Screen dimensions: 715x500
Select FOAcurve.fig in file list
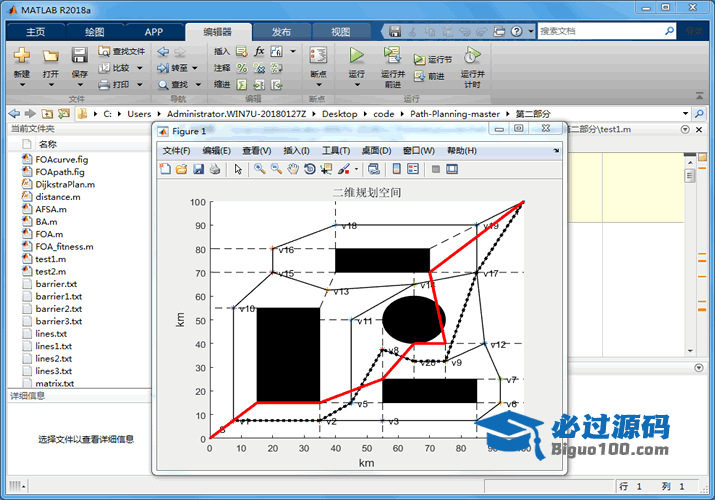pos(62,160)
